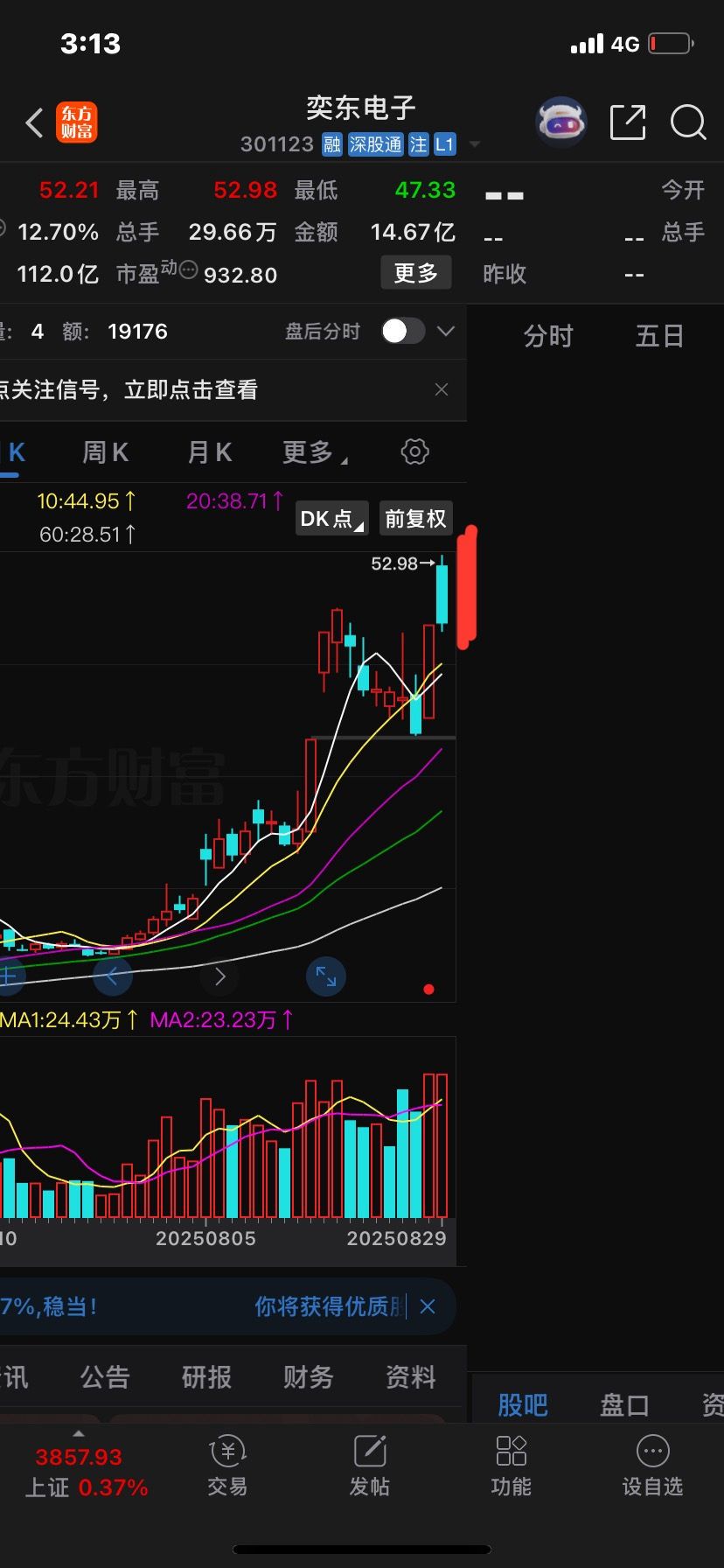724x1568 pixels.
Task: Open the DK点 indicator dropdown
Action: [x=332, y=519]
